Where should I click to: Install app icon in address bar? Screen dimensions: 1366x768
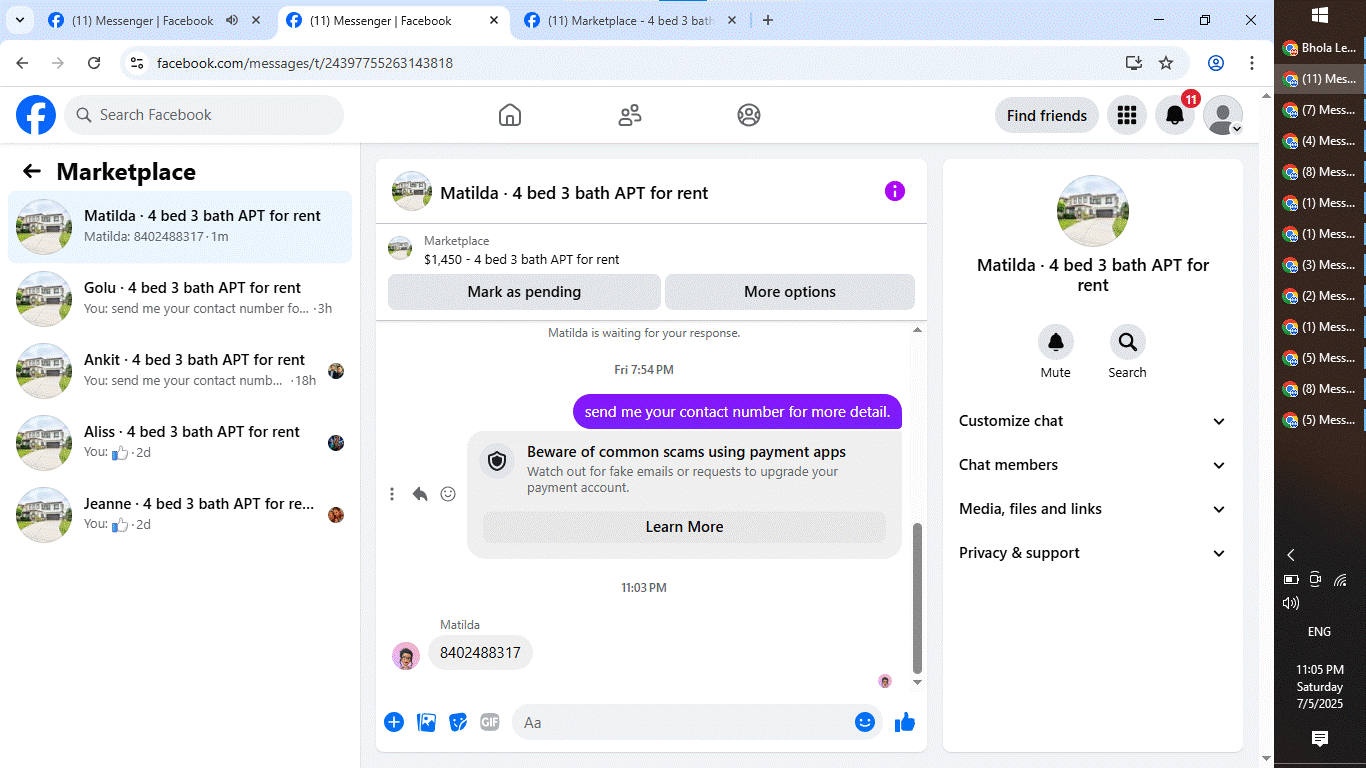(1133, 63)
